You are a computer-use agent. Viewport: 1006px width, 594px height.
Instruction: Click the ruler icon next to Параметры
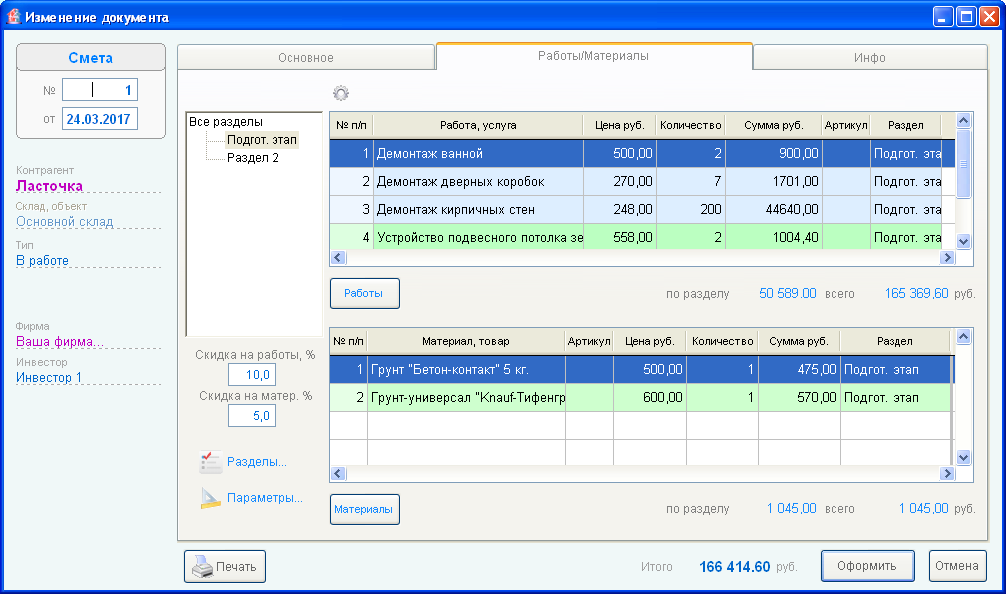coord(210,498)
